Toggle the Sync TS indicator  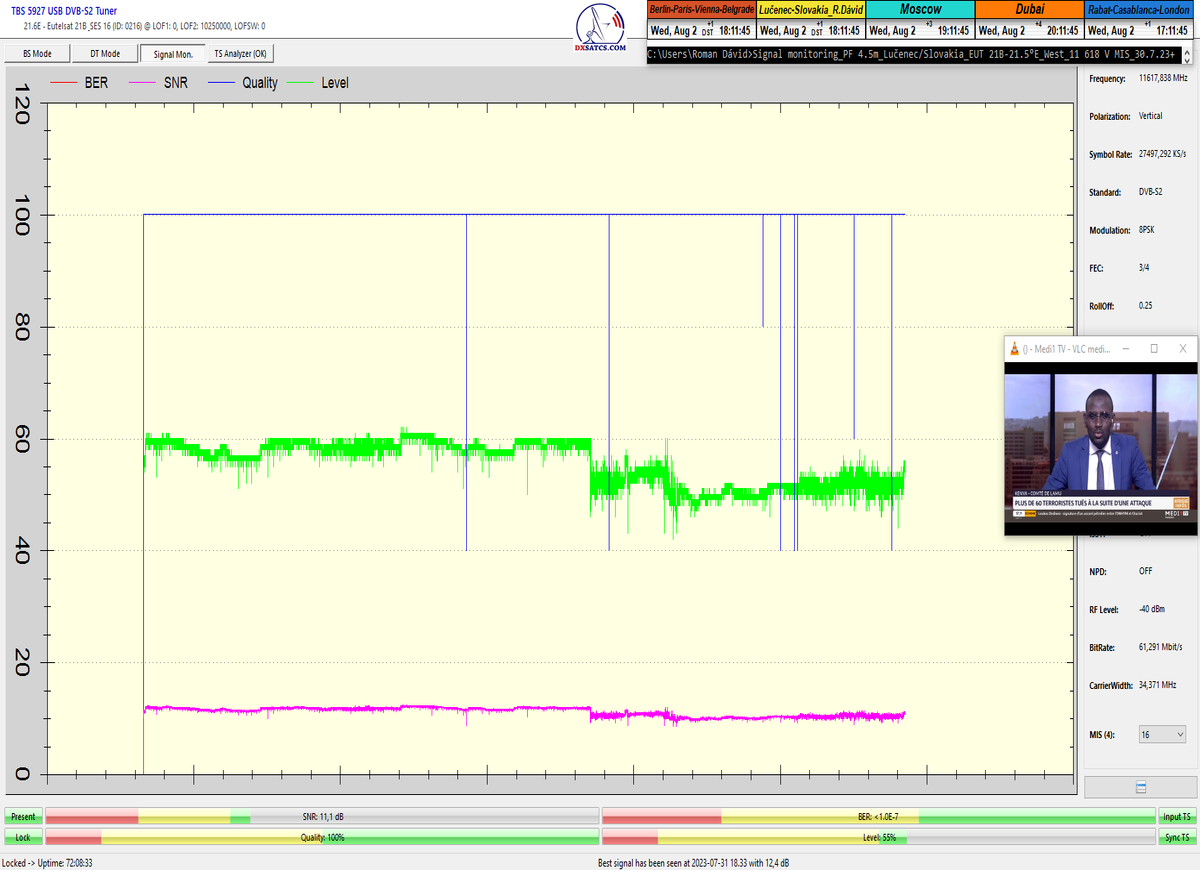[1177, 837]
